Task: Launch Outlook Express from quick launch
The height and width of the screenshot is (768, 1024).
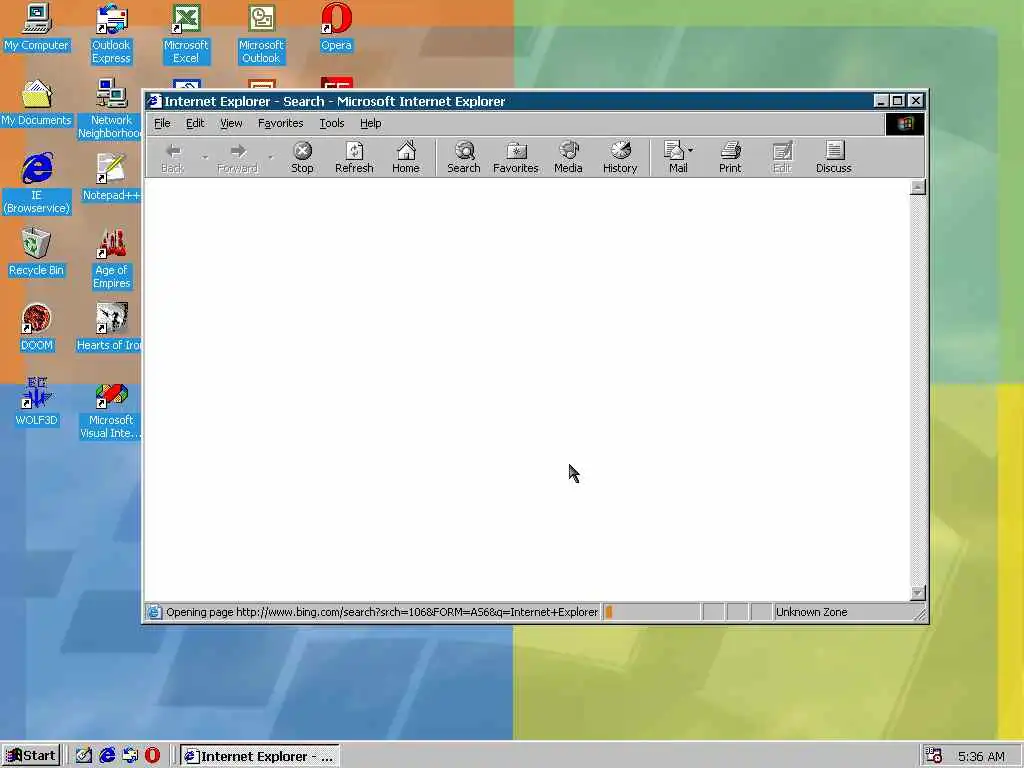Action: [130, 756]
